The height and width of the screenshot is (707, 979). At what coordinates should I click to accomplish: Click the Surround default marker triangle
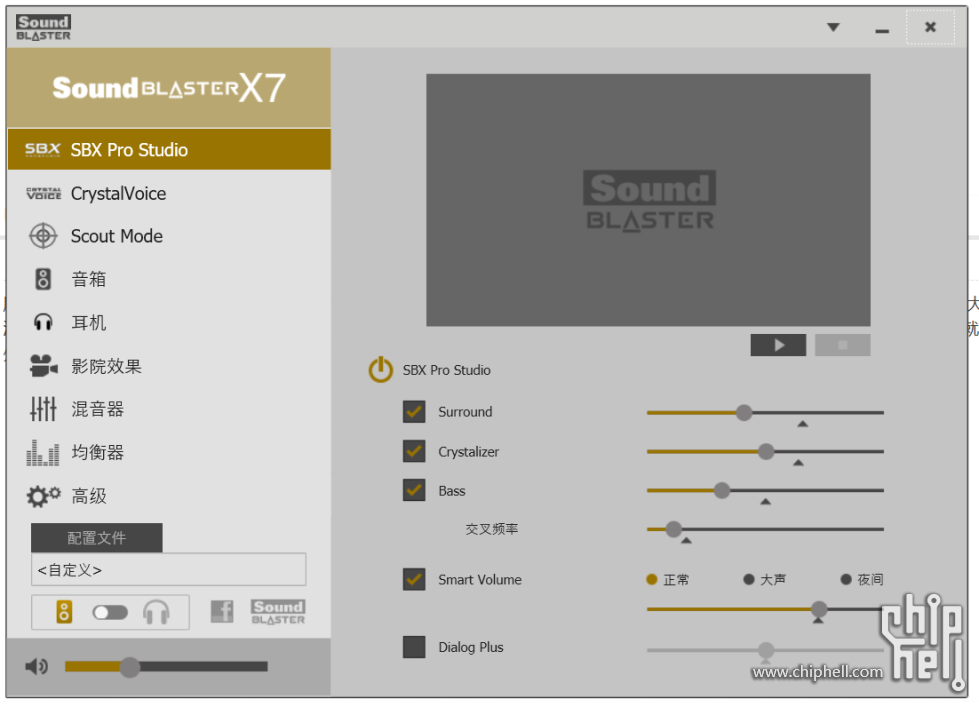click(803, 424)
